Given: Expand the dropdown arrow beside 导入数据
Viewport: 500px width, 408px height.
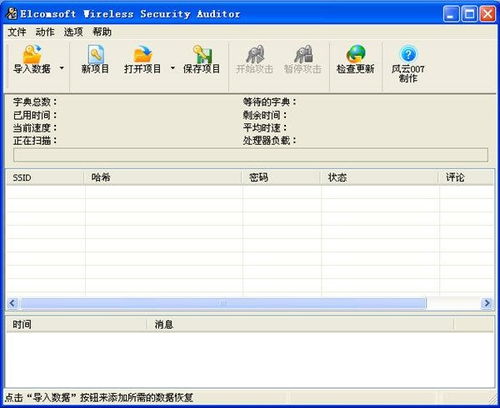Looking at the screenshot, I should [x=62, y=68].
